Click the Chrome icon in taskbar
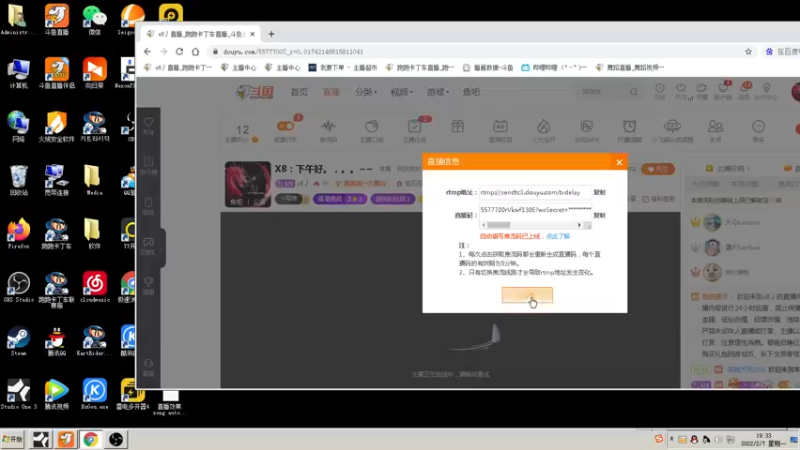The height and width of the screenshot is (450, 800). [x=91, y=439]
